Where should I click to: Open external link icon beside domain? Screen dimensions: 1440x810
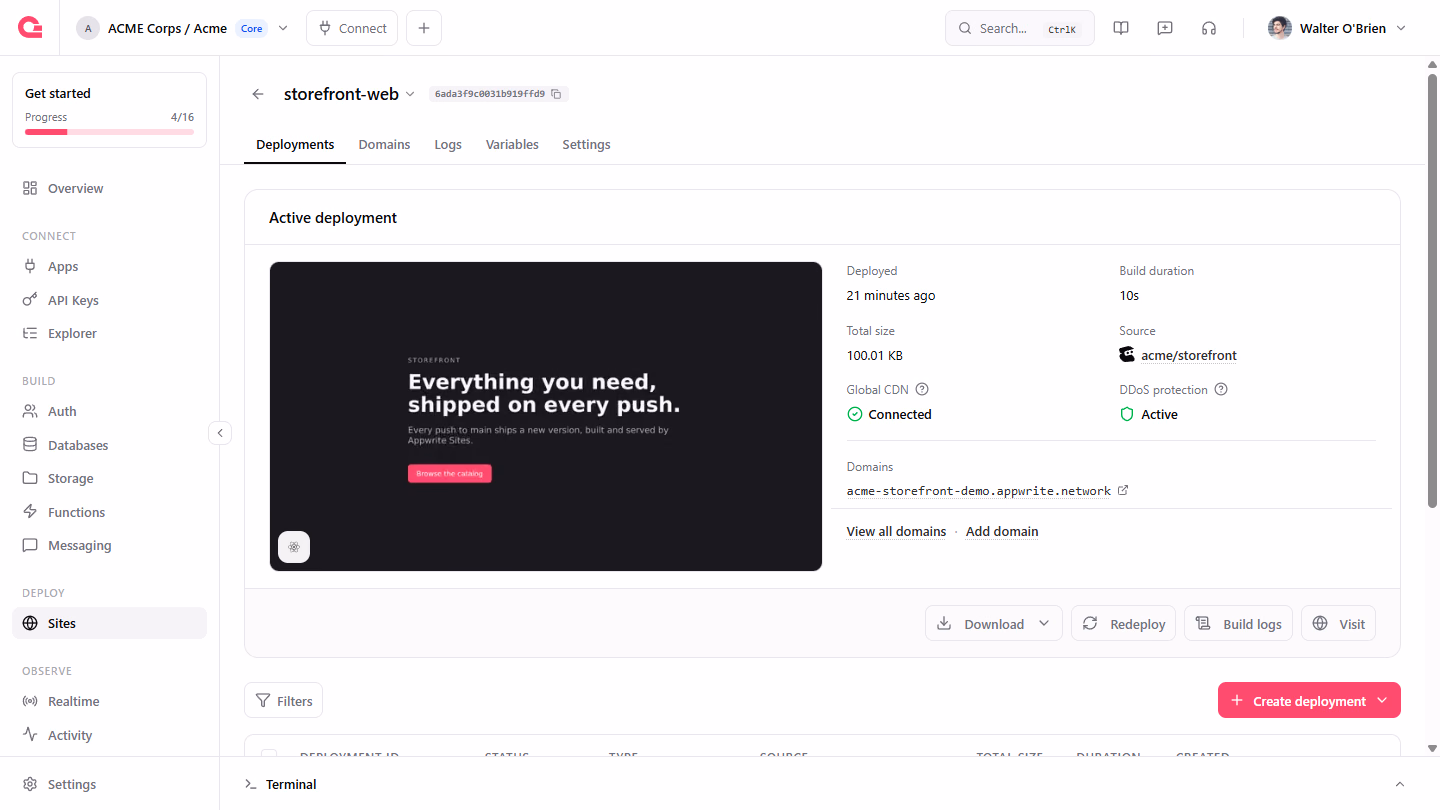pos(1123,491)
